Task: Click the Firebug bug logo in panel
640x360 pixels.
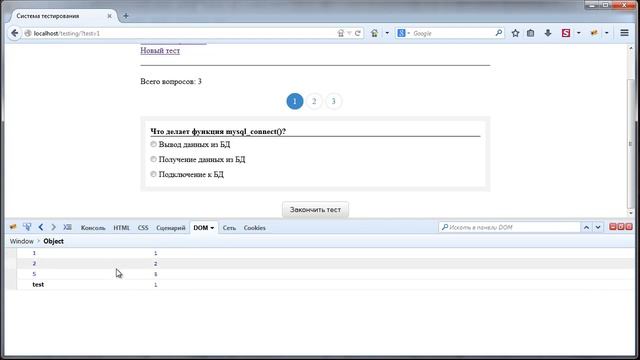Action: 13,227
